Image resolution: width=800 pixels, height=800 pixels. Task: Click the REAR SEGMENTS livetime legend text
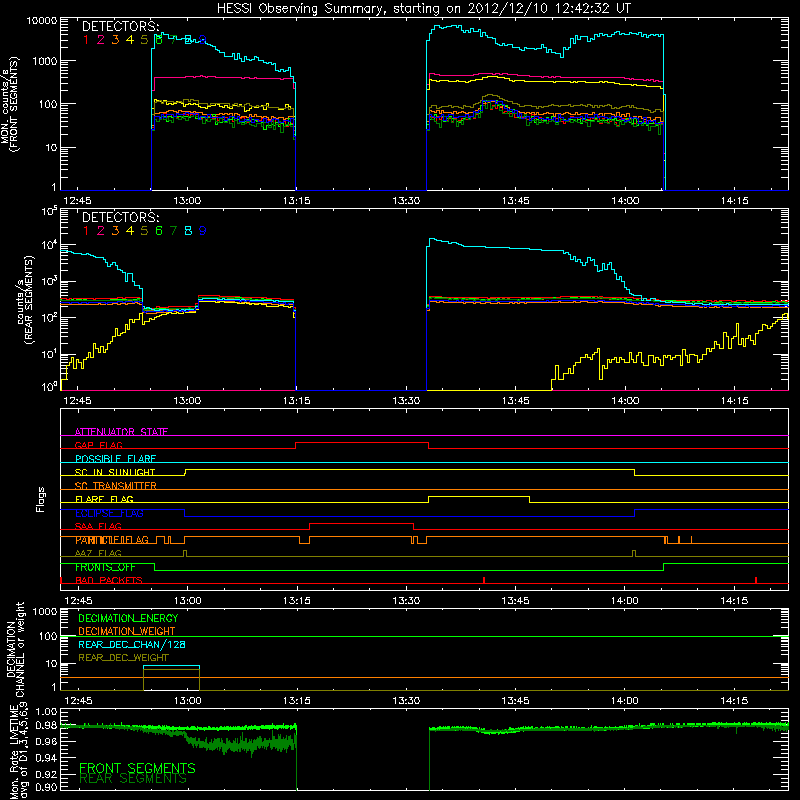click(x=133, y=779)
